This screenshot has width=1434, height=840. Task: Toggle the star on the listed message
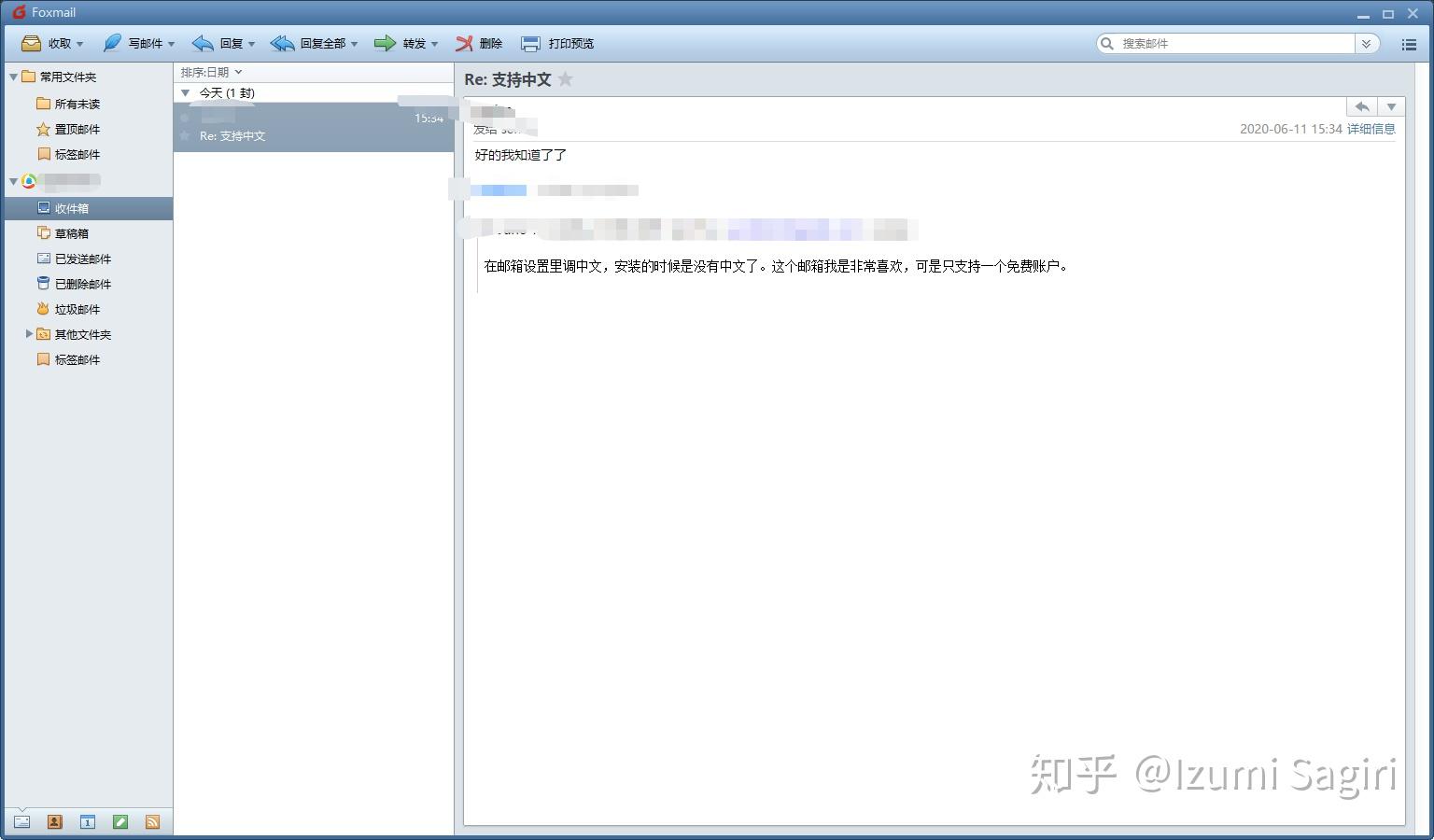[187, 136]
